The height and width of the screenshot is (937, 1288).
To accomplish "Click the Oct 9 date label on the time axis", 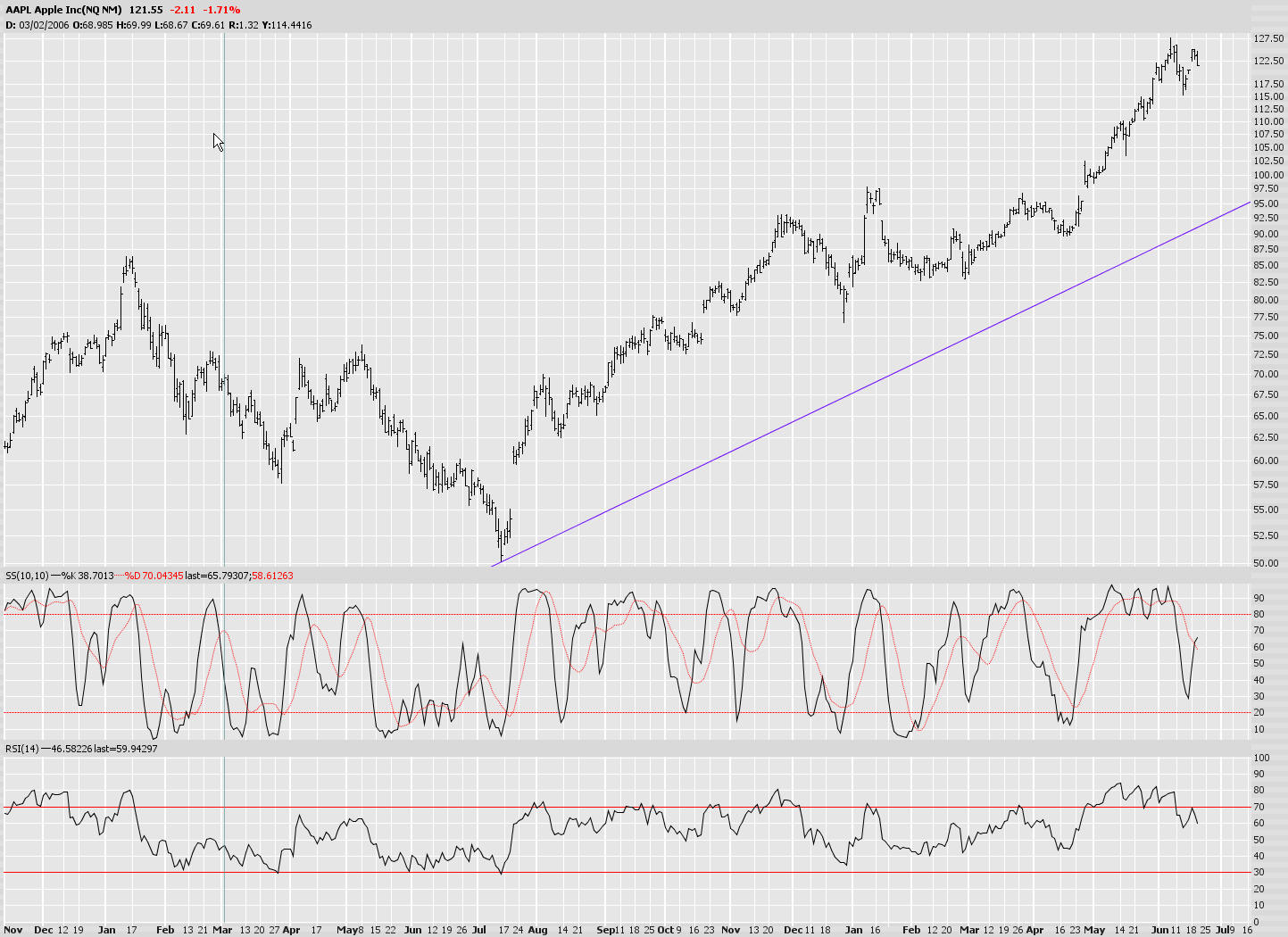I will (x=669, y=929).
